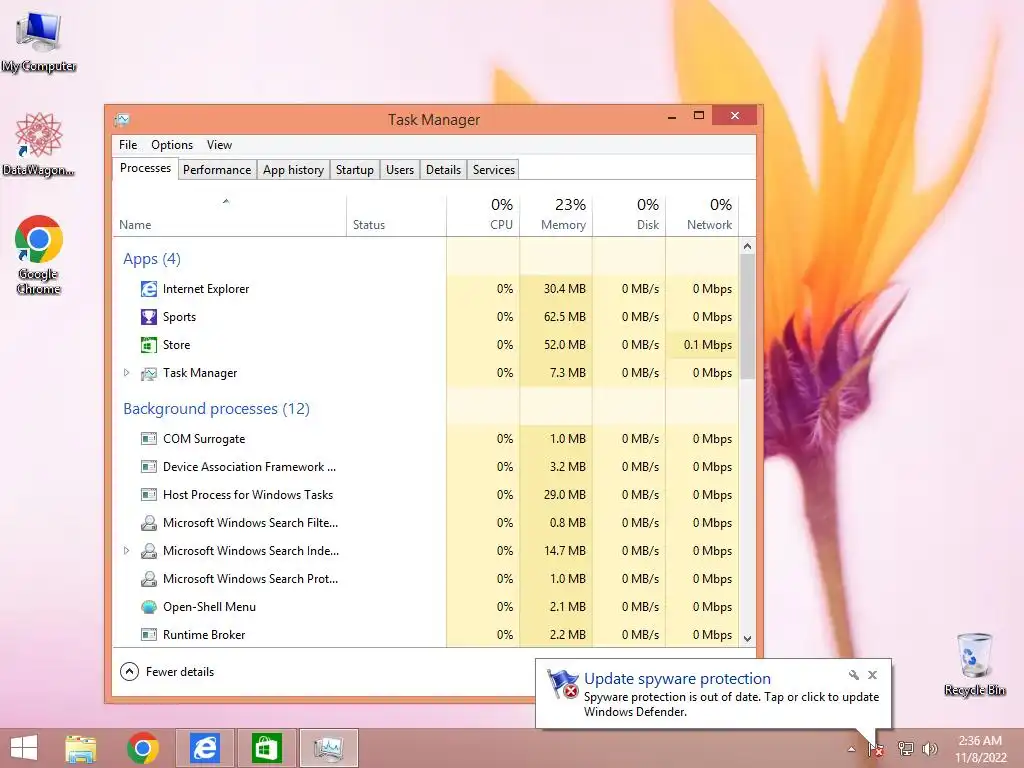Click Update spyware protection title
This screenshot has width=1024, height=768.
point(677,679)
